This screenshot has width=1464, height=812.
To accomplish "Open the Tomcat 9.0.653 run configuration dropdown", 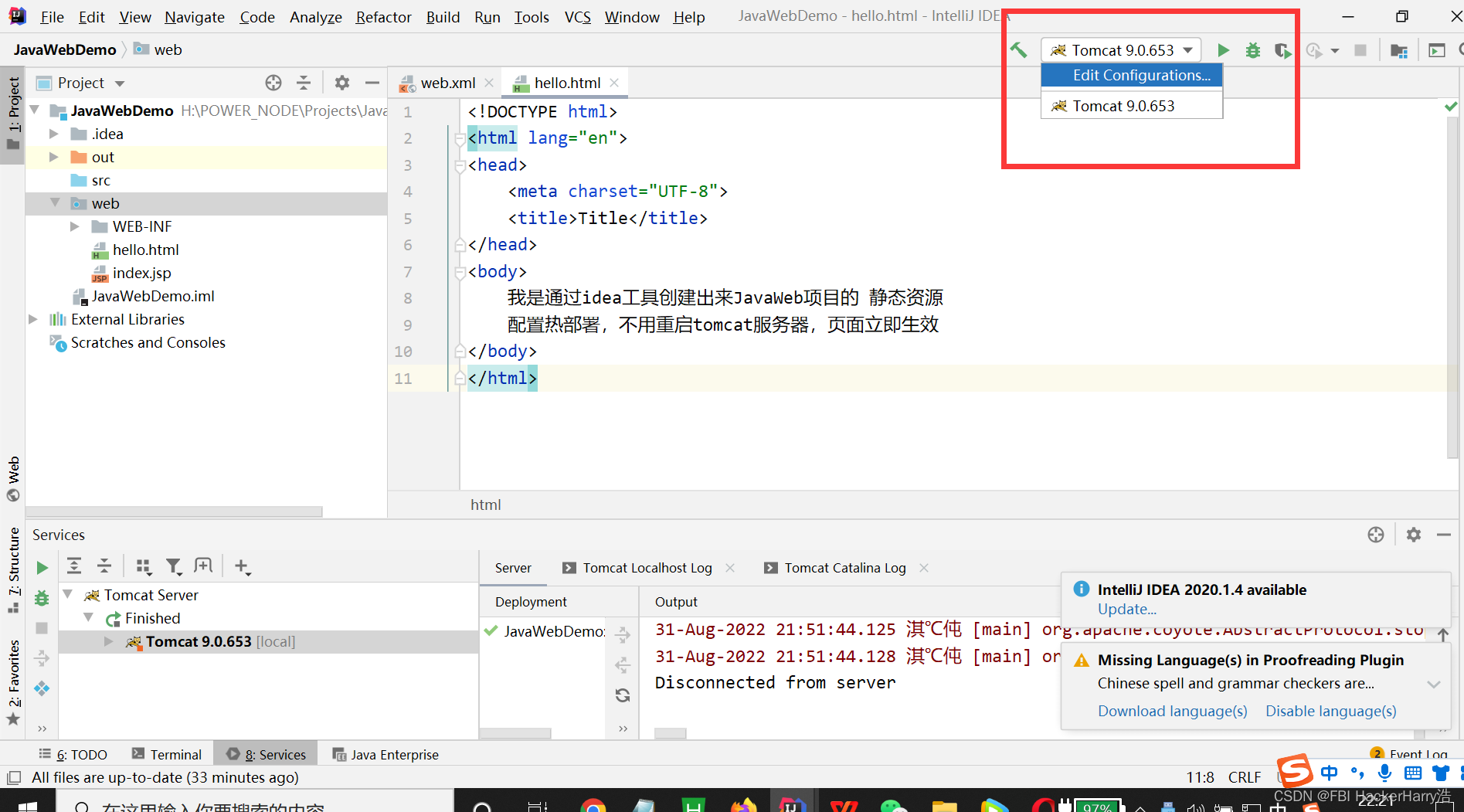I will click(x=1120, y=50).
